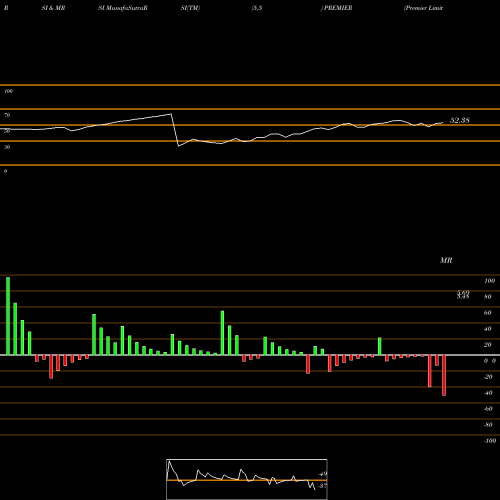Image resolution: width=500 pixels, height=500 pixels.
Task: Click the -60 label on MR axis
Action: [488, 409]
